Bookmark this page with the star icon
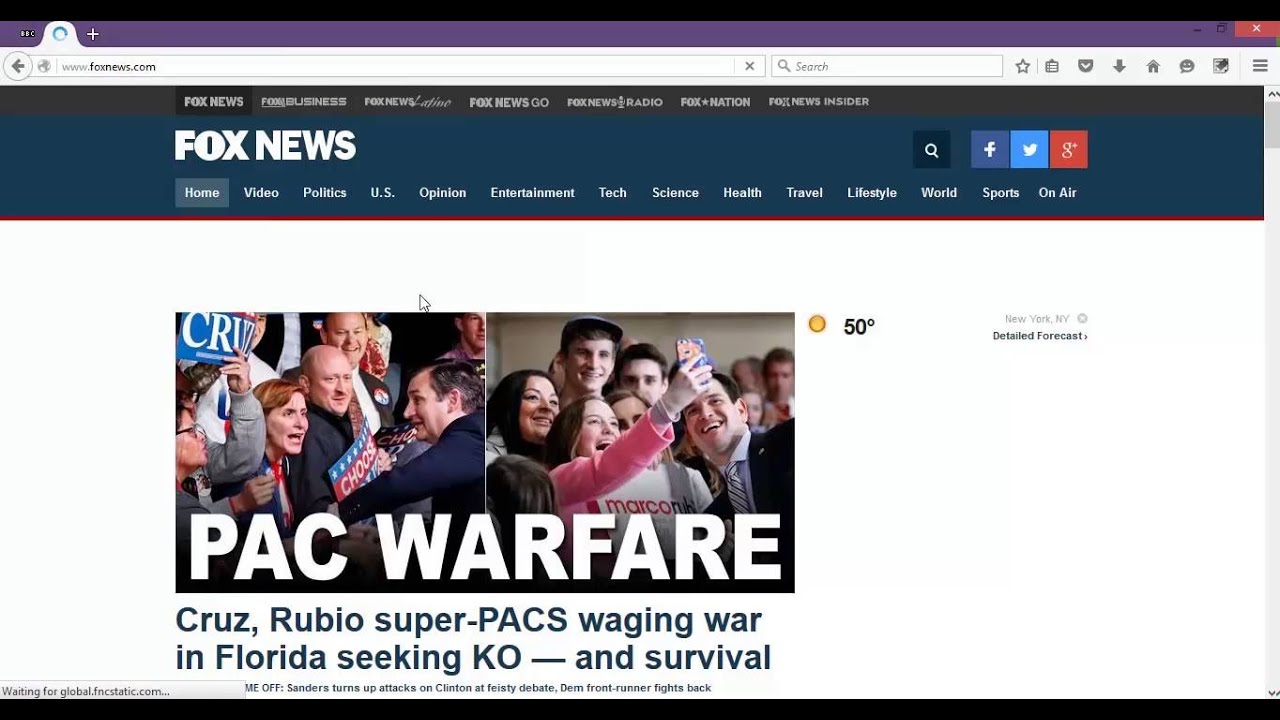 [x=1022, y=66]
